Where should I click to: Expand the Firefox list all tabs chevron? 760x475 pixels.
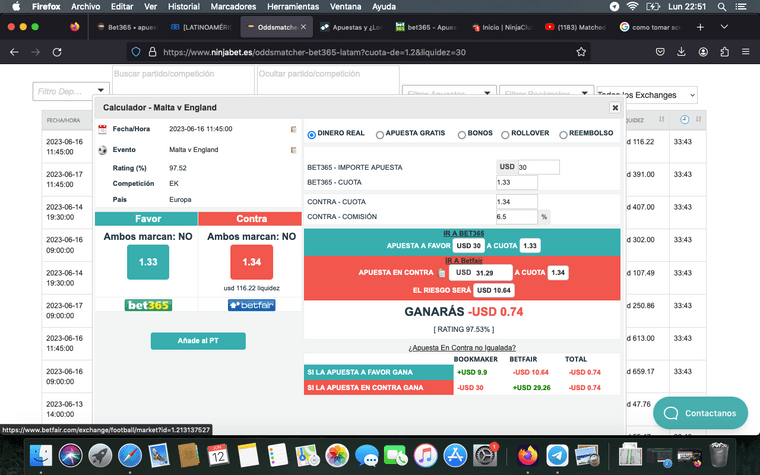coord(724,27)
